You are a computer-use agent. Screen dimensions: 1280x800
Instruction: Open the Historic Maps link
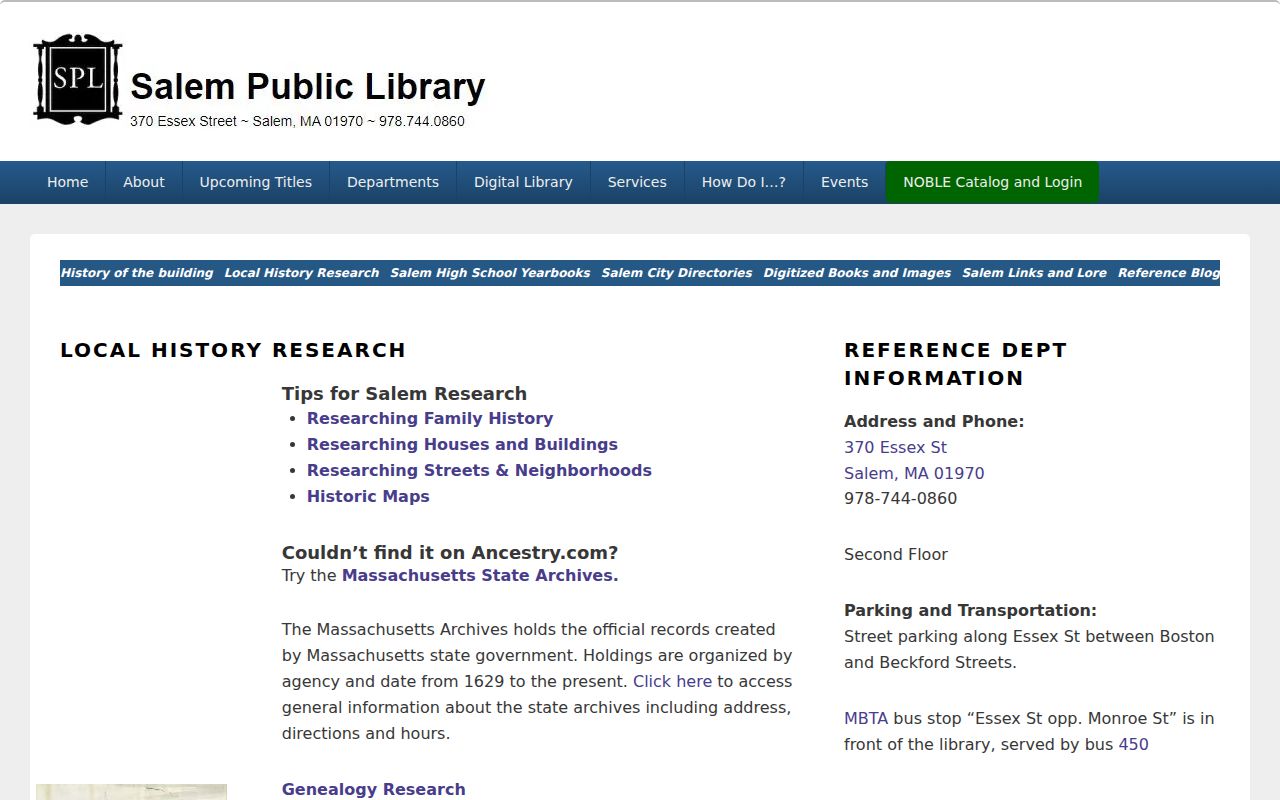click(x=368, y=496)
